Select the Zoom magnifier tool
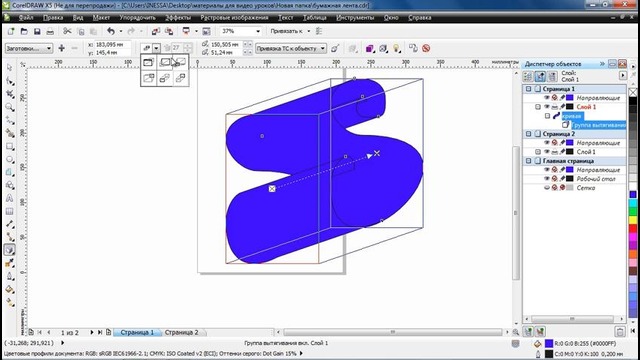 [9, 107]
